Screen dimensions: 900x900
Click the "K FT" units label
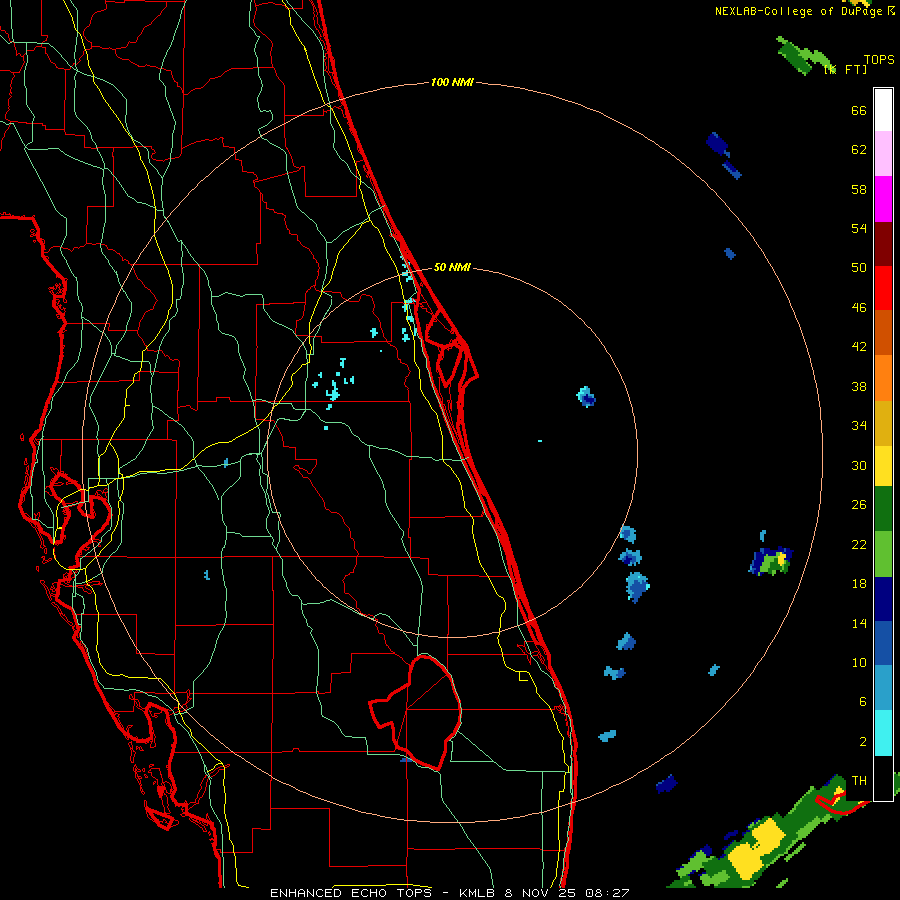tap(847, 69)
